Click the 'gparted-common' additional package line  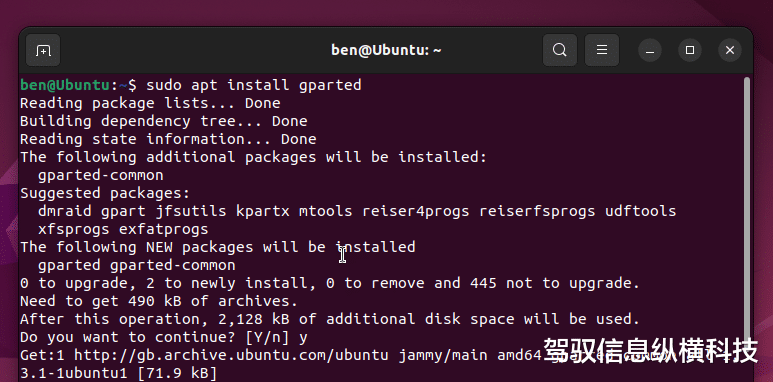pos(101,175)
